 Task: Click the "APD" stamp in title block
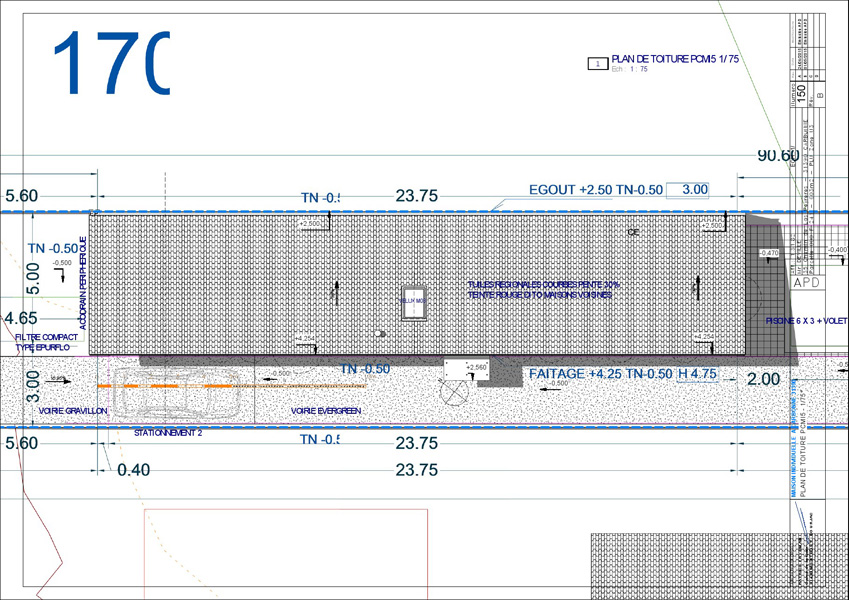click(807, 283)
